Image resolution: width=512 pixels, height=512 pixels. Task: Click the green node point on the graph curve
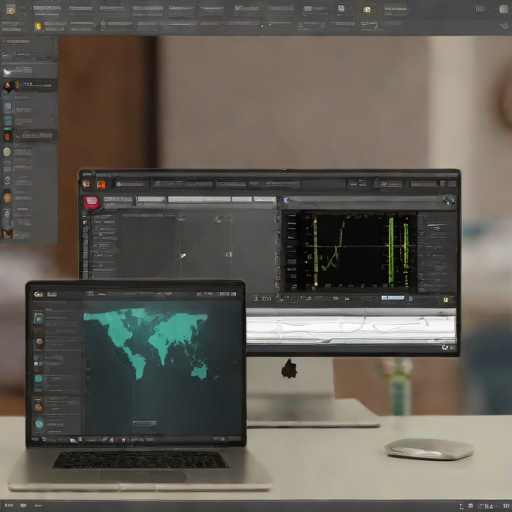pos(183,256)
